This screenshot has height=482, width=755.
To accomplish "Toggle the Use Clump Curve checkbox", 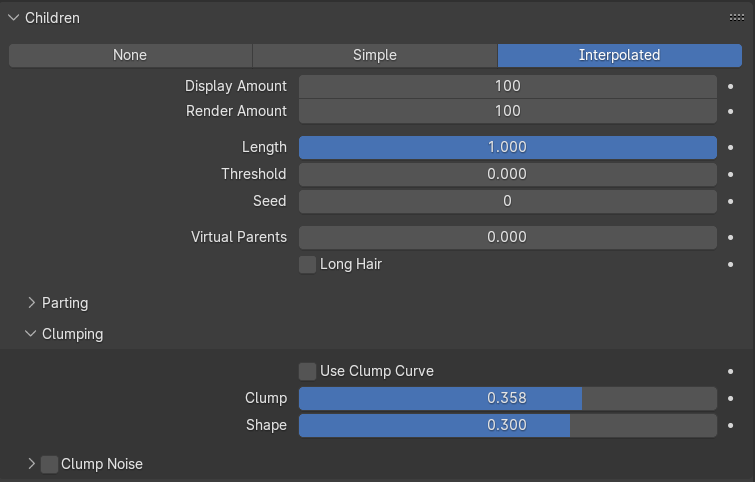I will click(308, 371).
